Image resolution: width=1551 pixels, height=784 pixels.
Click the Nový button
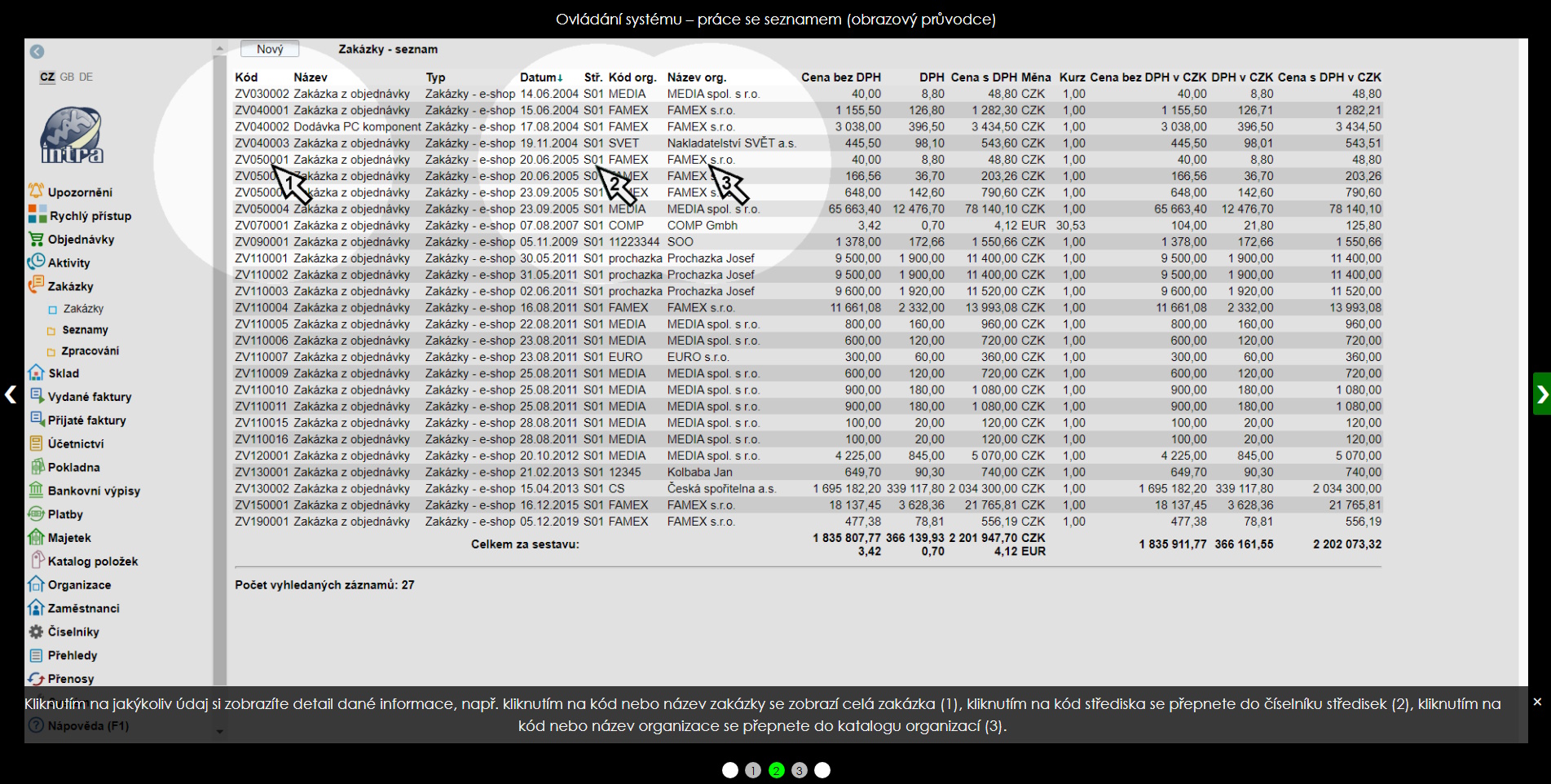270,49
